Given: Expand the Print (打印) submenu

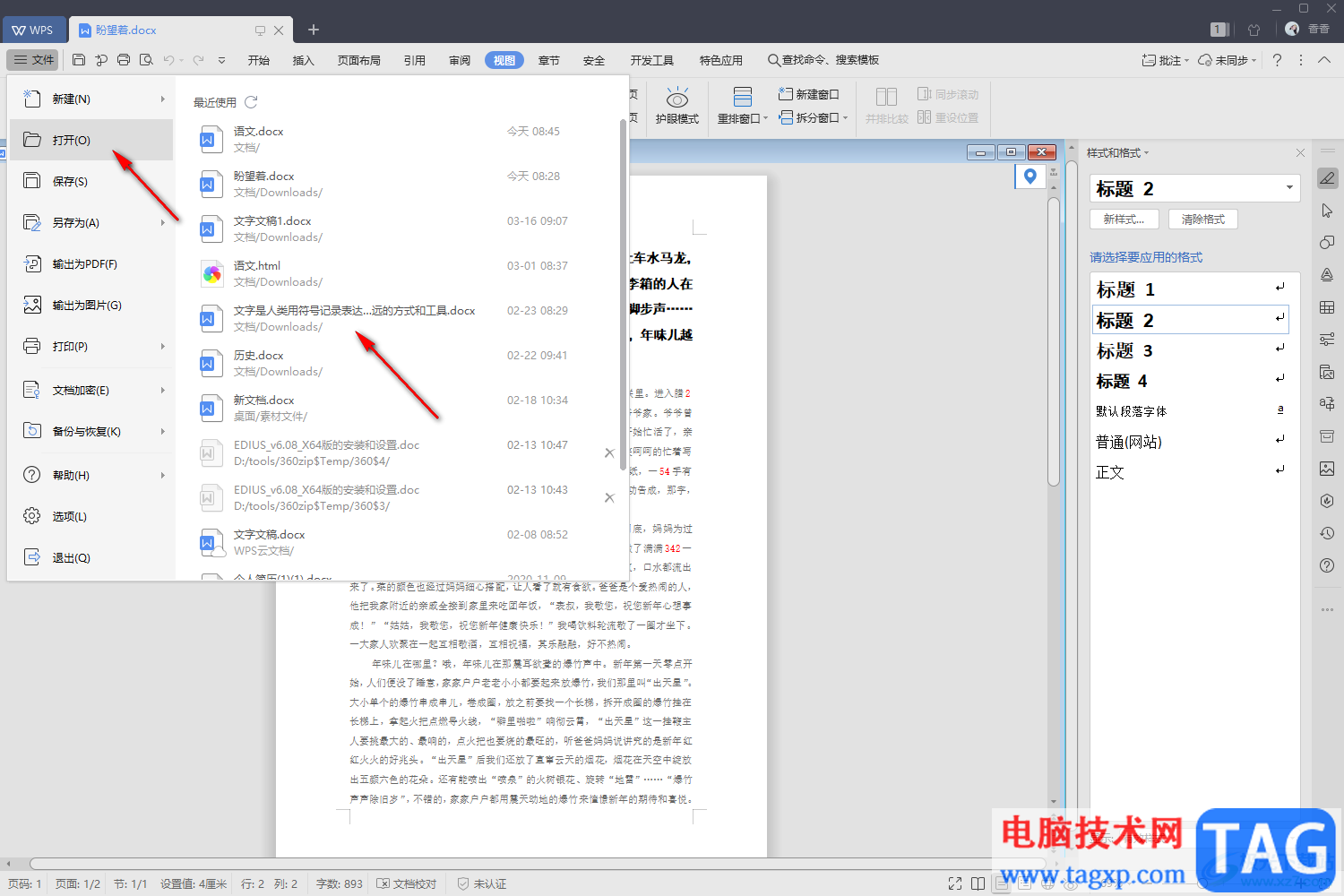Looking at the screenshot, I should [x=162, y=346].
